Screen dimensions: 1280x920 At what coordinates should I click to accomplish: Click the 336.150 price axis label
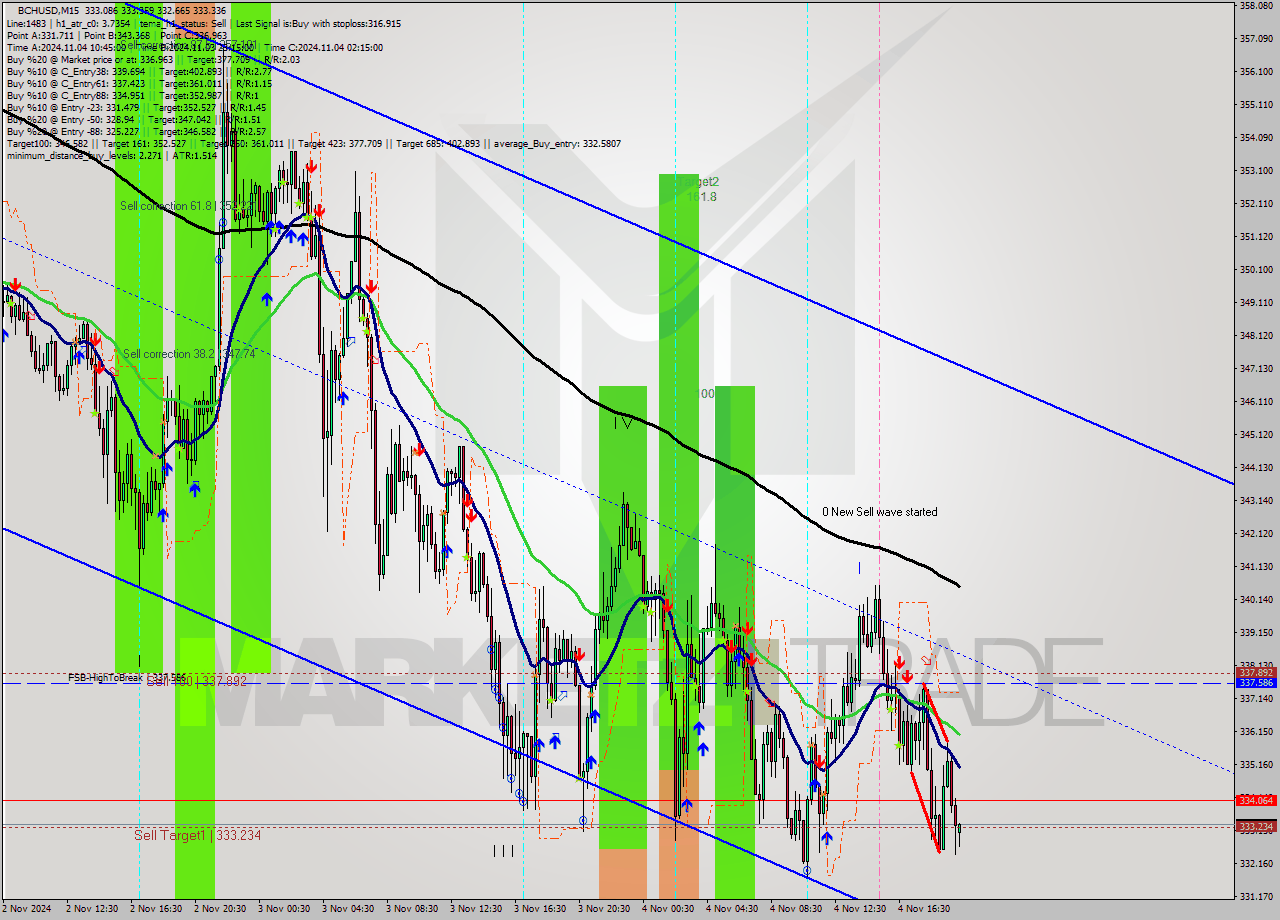coord(1256,732)
